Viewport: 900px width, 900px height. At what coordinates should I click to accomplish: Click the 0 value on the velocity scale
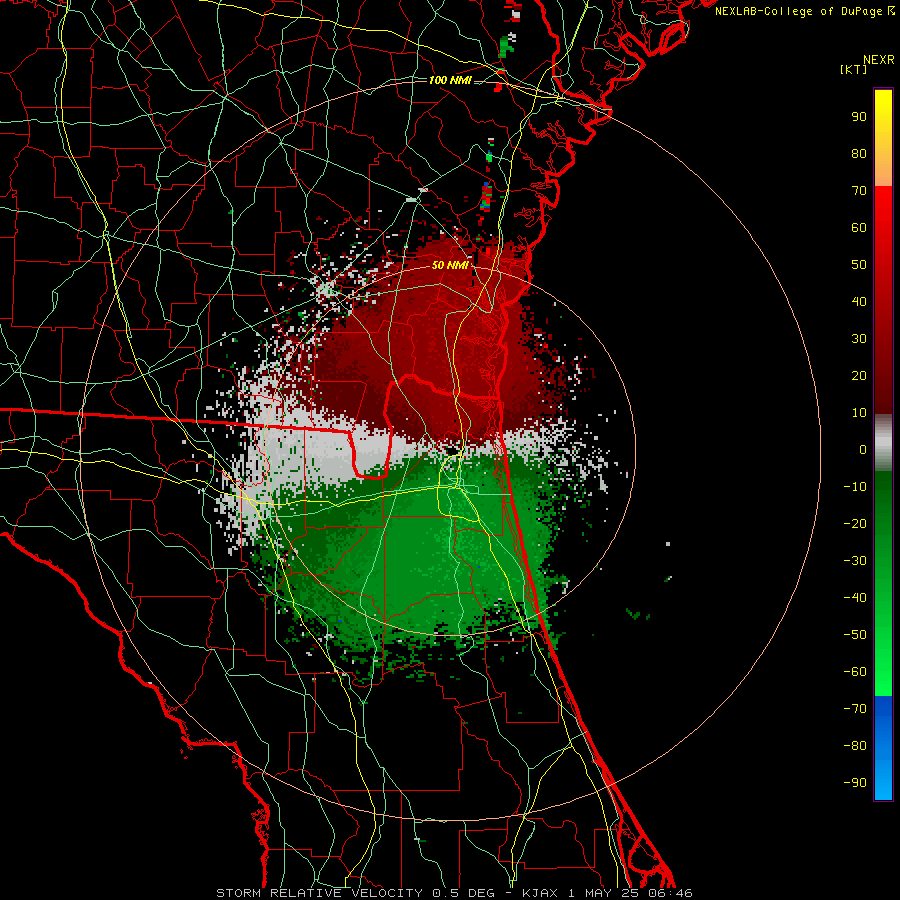[x=863, y=450]
